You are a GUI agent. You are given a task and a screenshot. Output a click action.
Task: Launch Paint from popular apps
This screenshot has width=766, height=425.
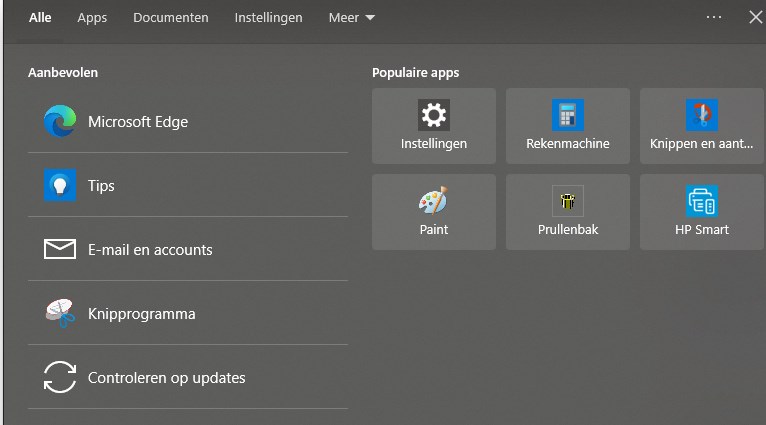434,212
